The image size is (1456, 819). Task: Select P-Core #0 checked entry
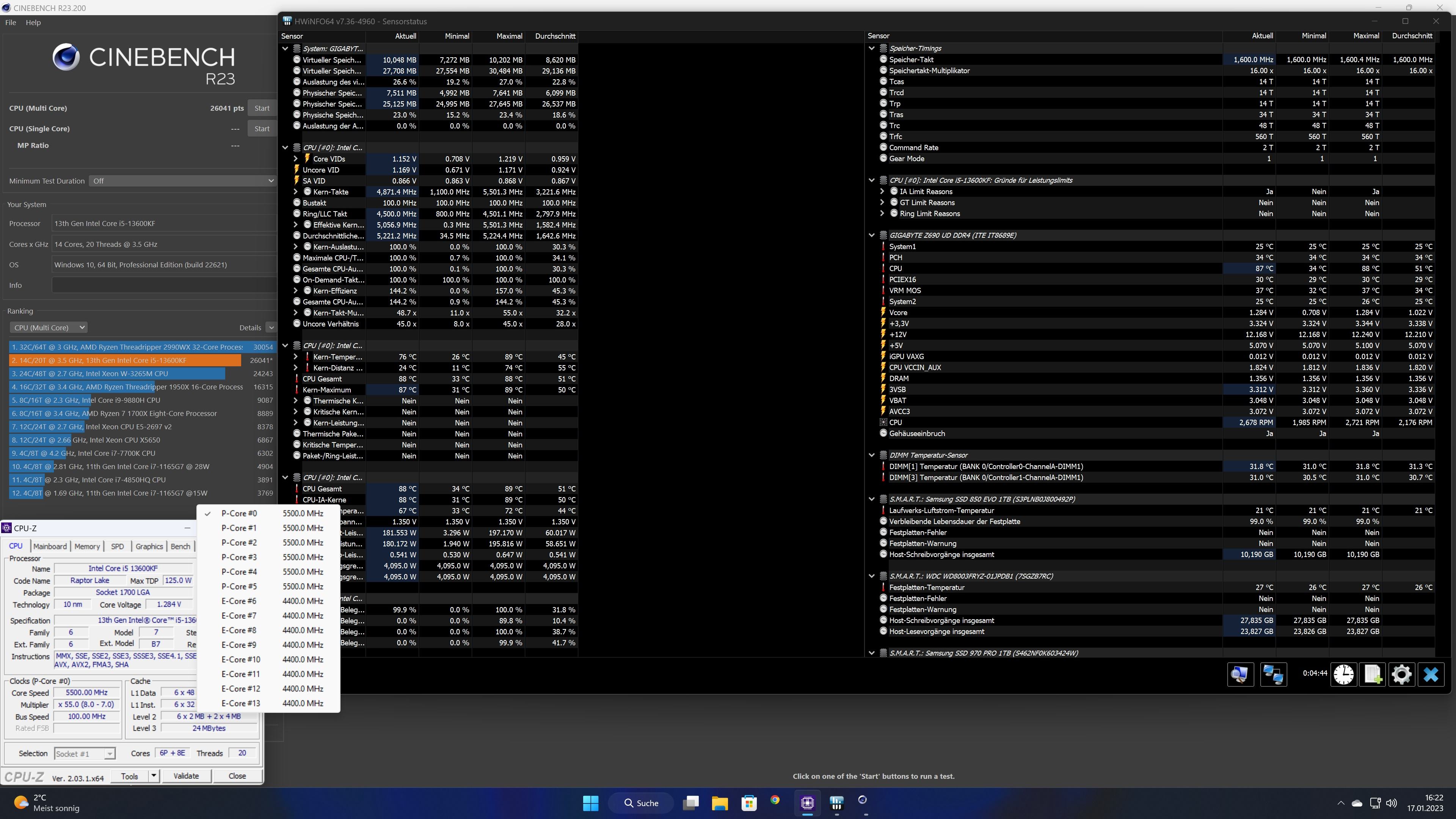tap(268, 513)
